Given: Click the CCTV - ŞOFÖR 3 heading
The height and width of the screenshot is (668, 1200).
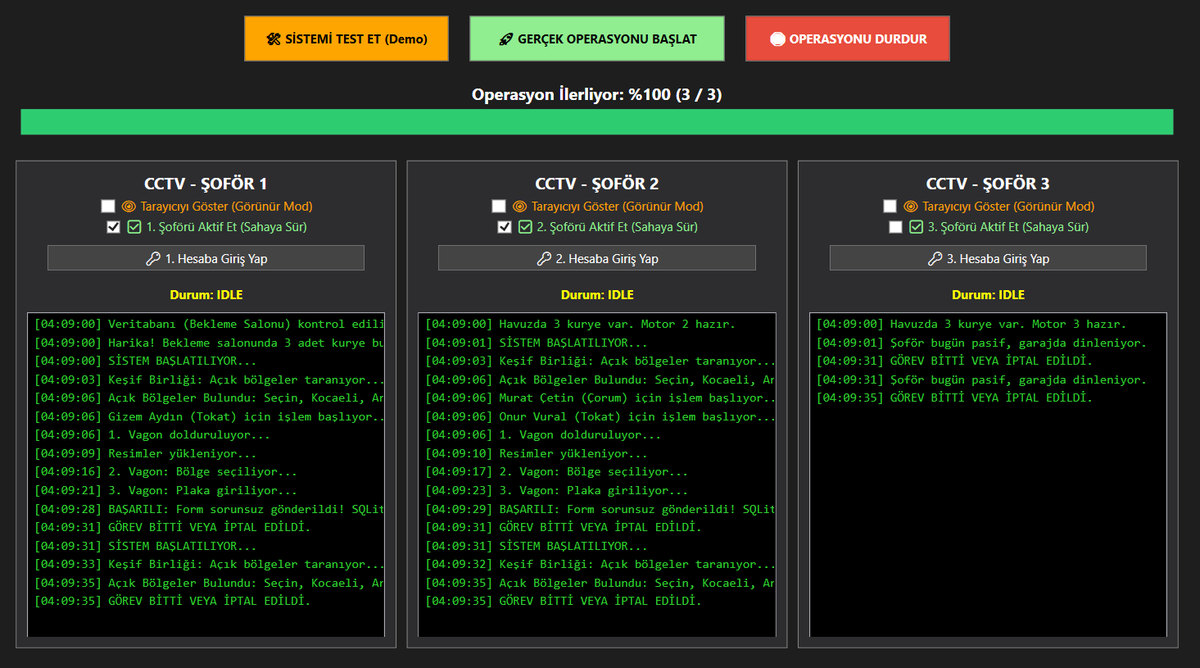Looking at the screenshot, I should (x=988, y=184).
